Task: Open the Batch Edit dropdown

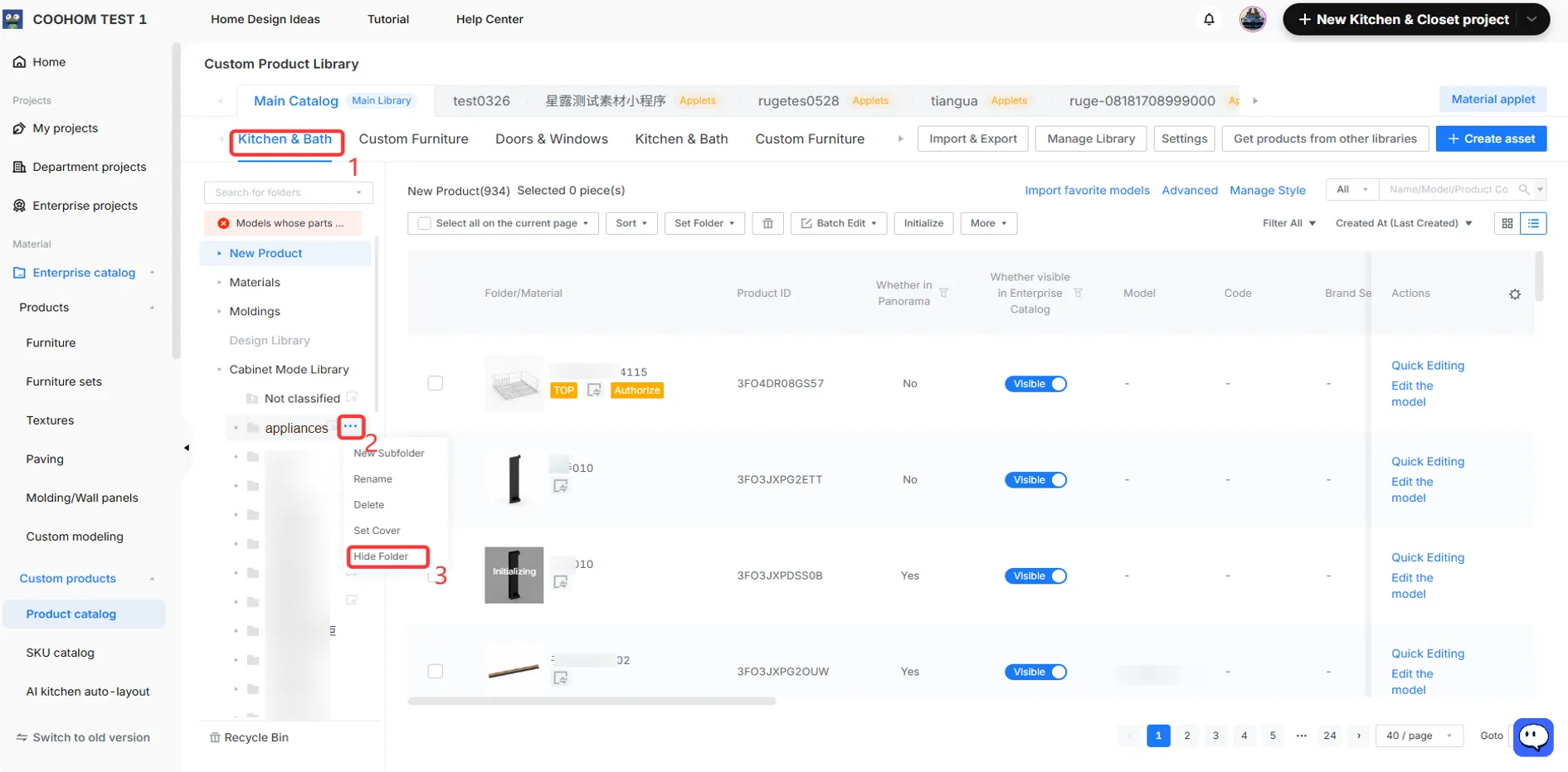Action: pos(839,223)
